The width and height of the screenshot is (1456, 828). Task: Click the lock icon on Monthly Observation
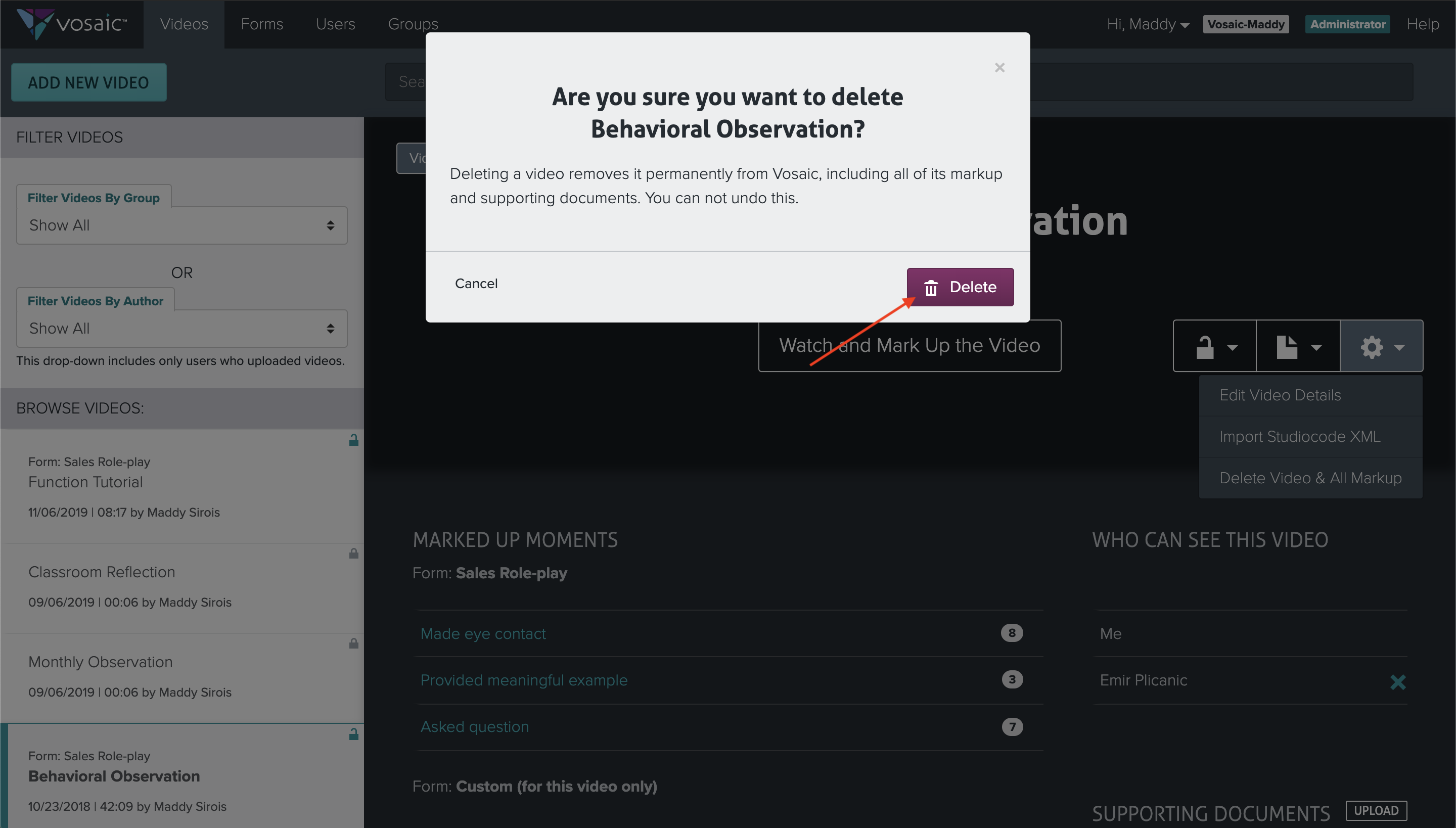(x=354, y=643)
